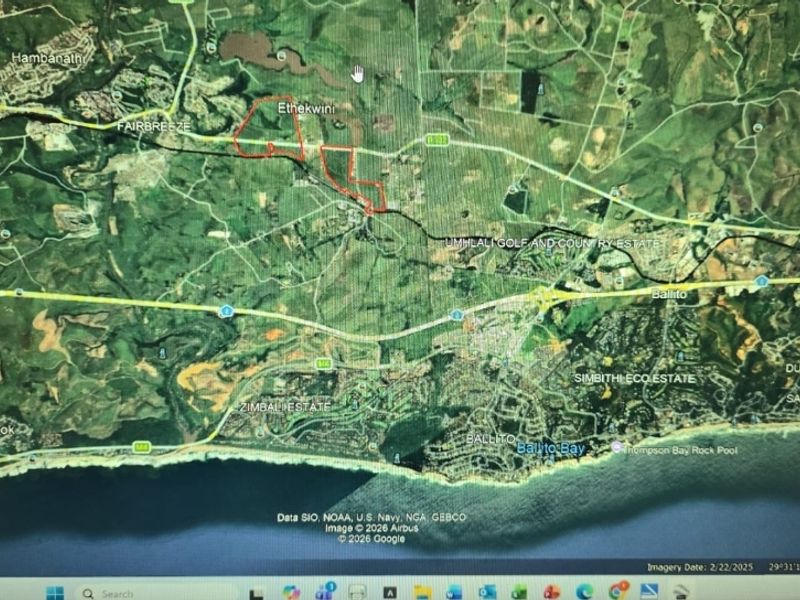Open PowerPoint from the taskbar

552,592
